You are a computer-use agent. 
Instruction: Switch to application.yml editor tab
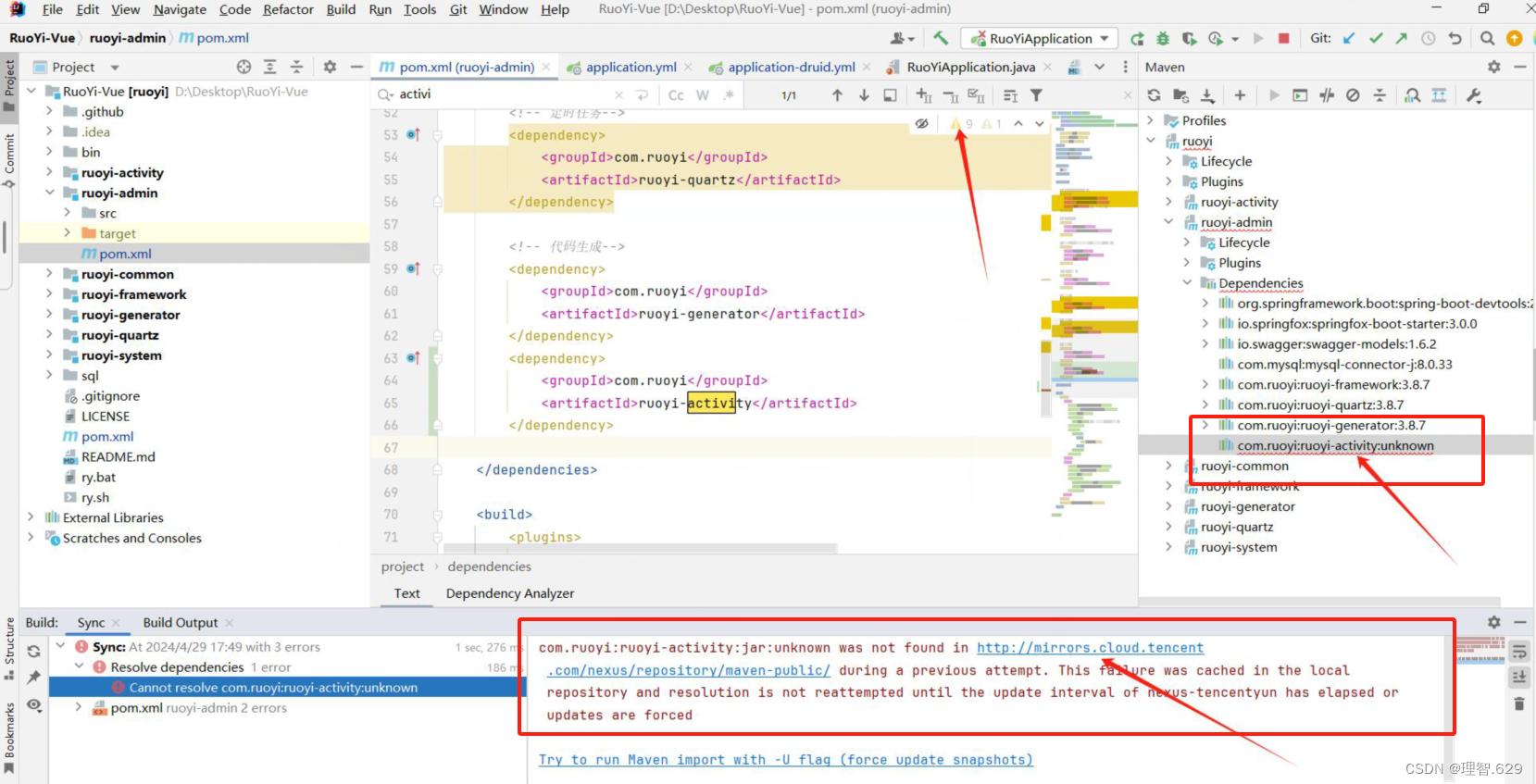(x=631, y=67)
